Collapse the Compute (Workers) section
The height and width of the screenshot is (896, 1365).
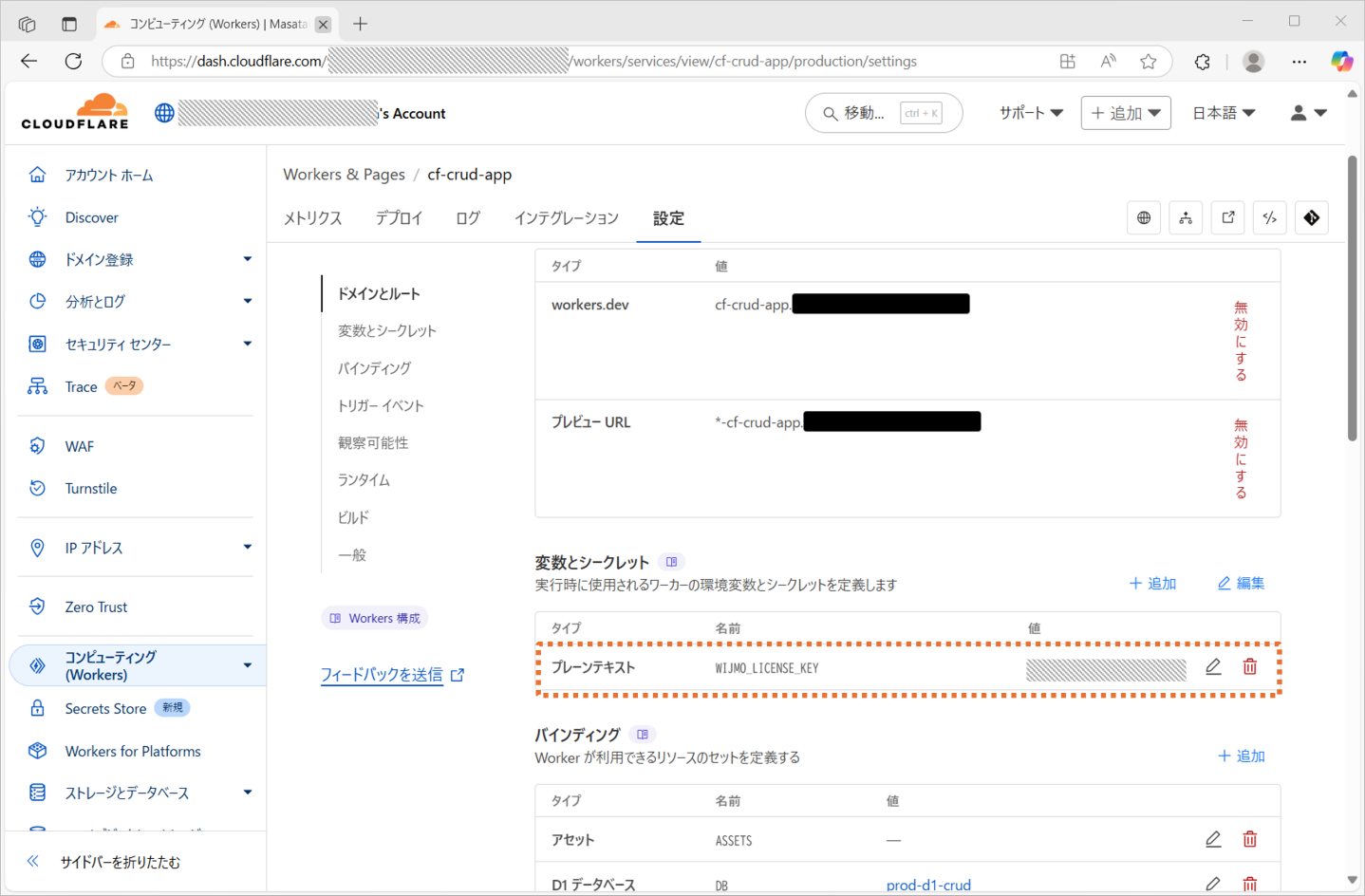pos(248,665)
